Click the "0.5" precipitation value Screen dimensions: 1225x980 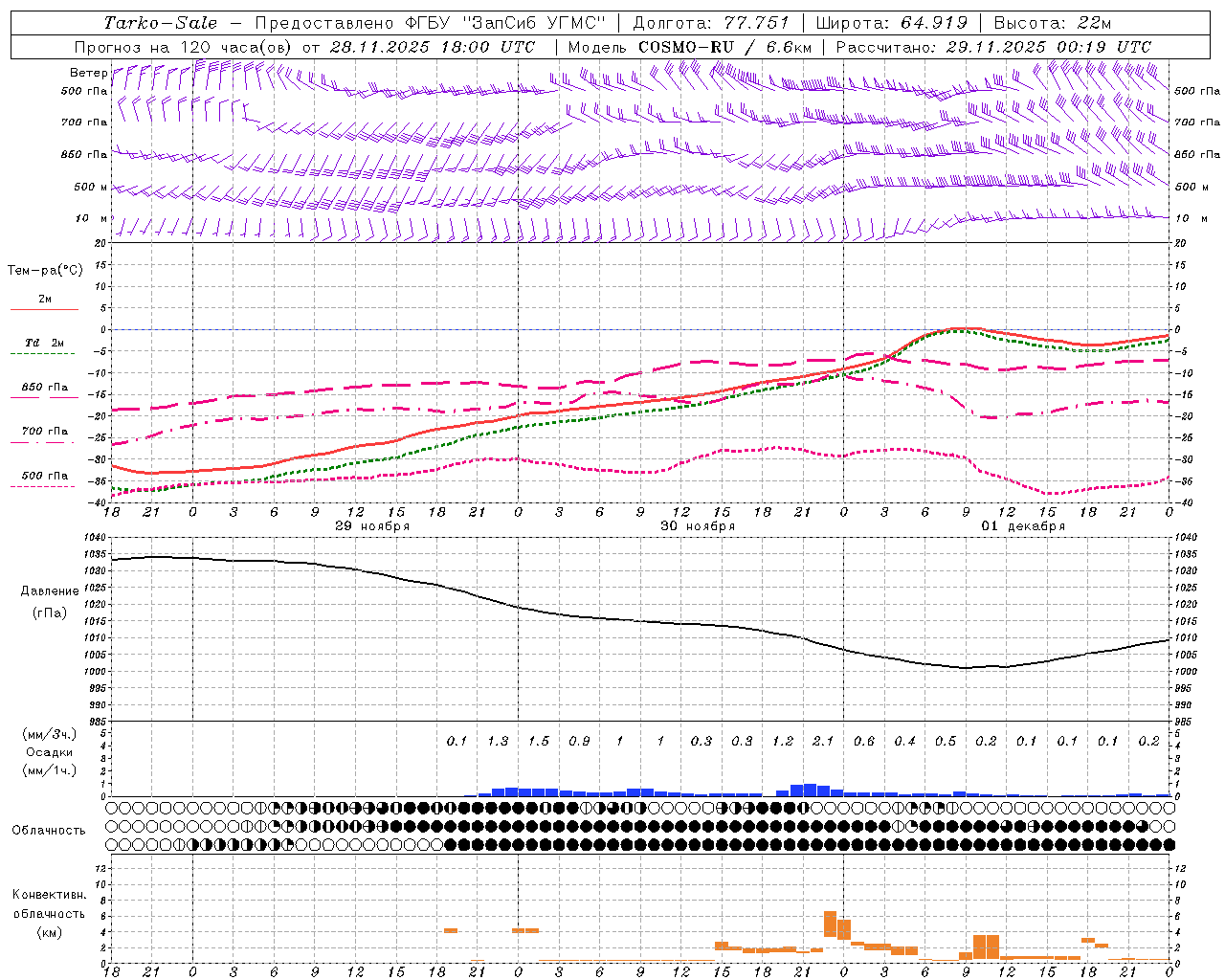[946, 742]
